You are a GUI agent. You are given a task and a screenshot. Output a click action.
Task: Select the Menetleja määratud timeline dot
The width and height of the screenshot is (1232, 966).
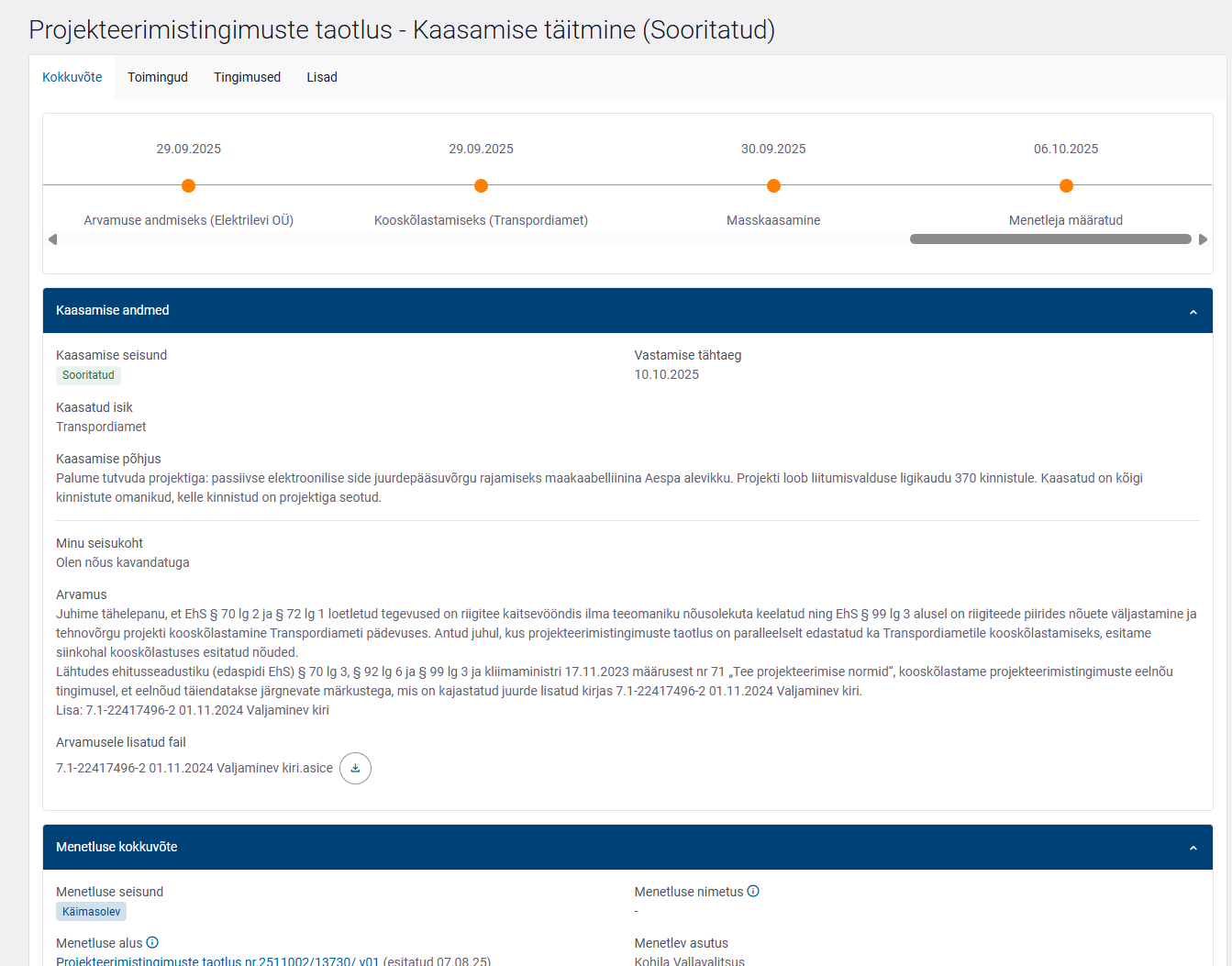click(x=1066, y=186)
